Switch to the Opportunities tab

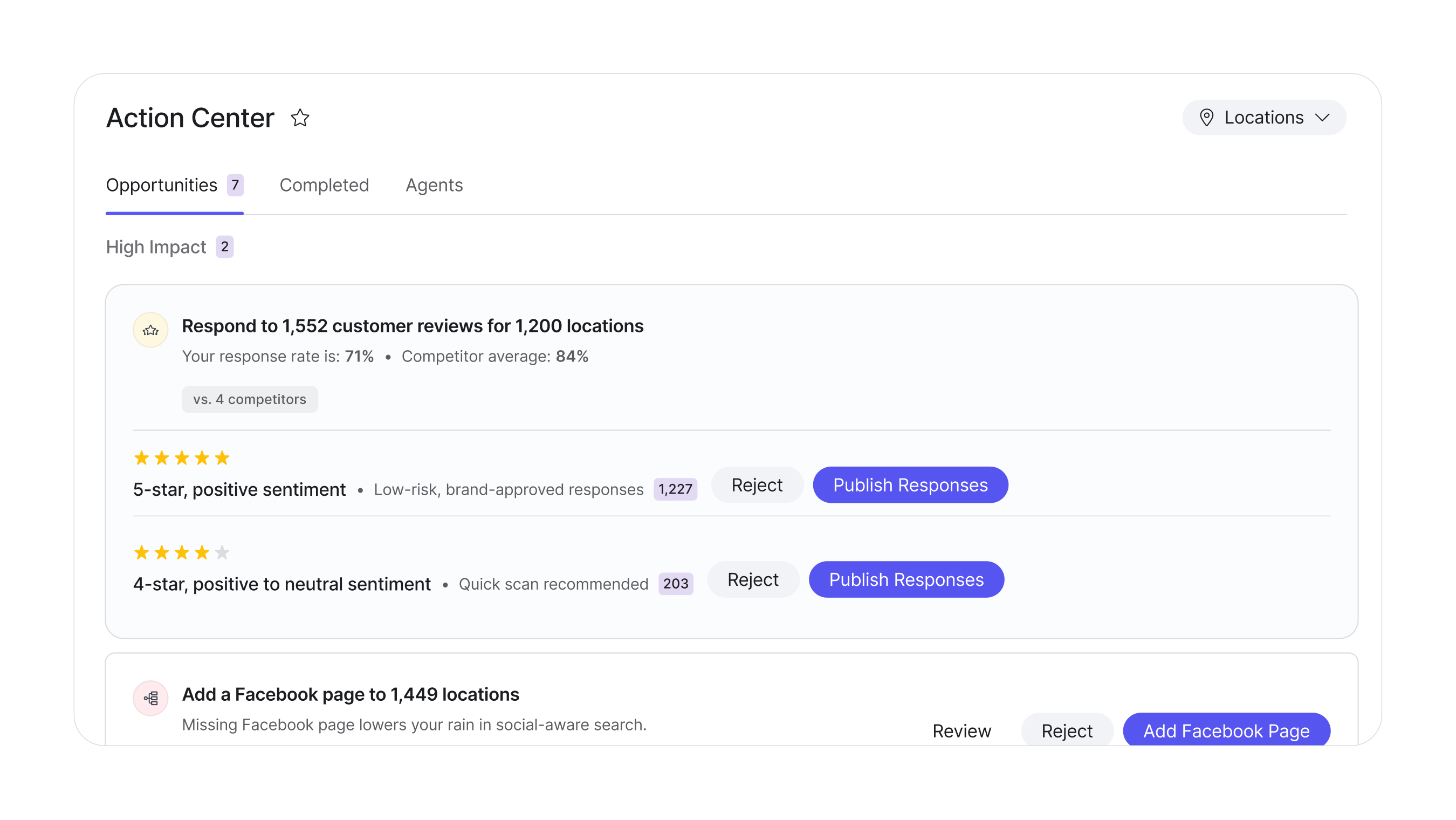[x=175, y=186]
